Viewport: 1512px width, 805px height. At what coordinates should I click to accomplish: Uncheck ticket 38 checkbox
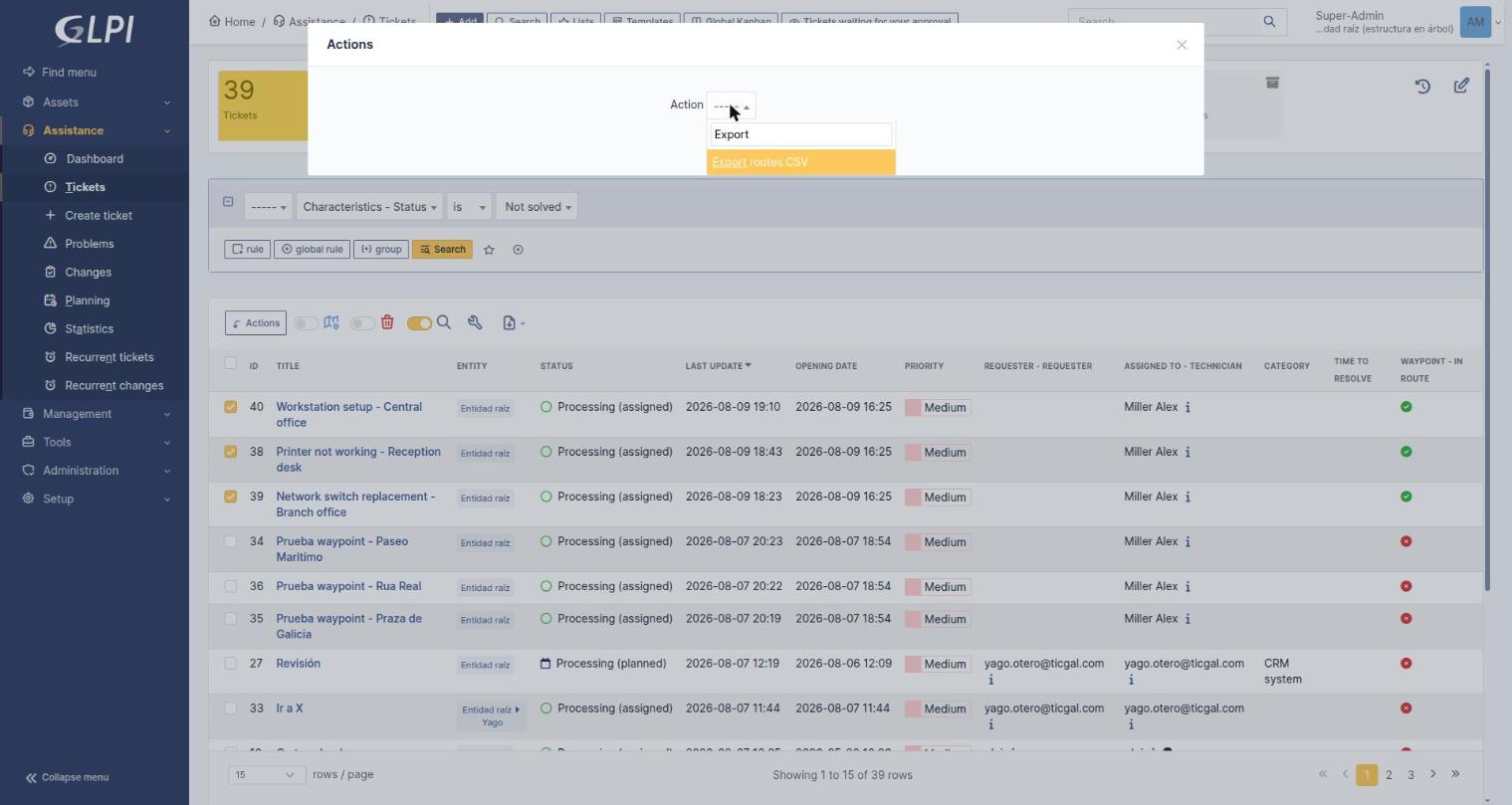pos(231,452)
